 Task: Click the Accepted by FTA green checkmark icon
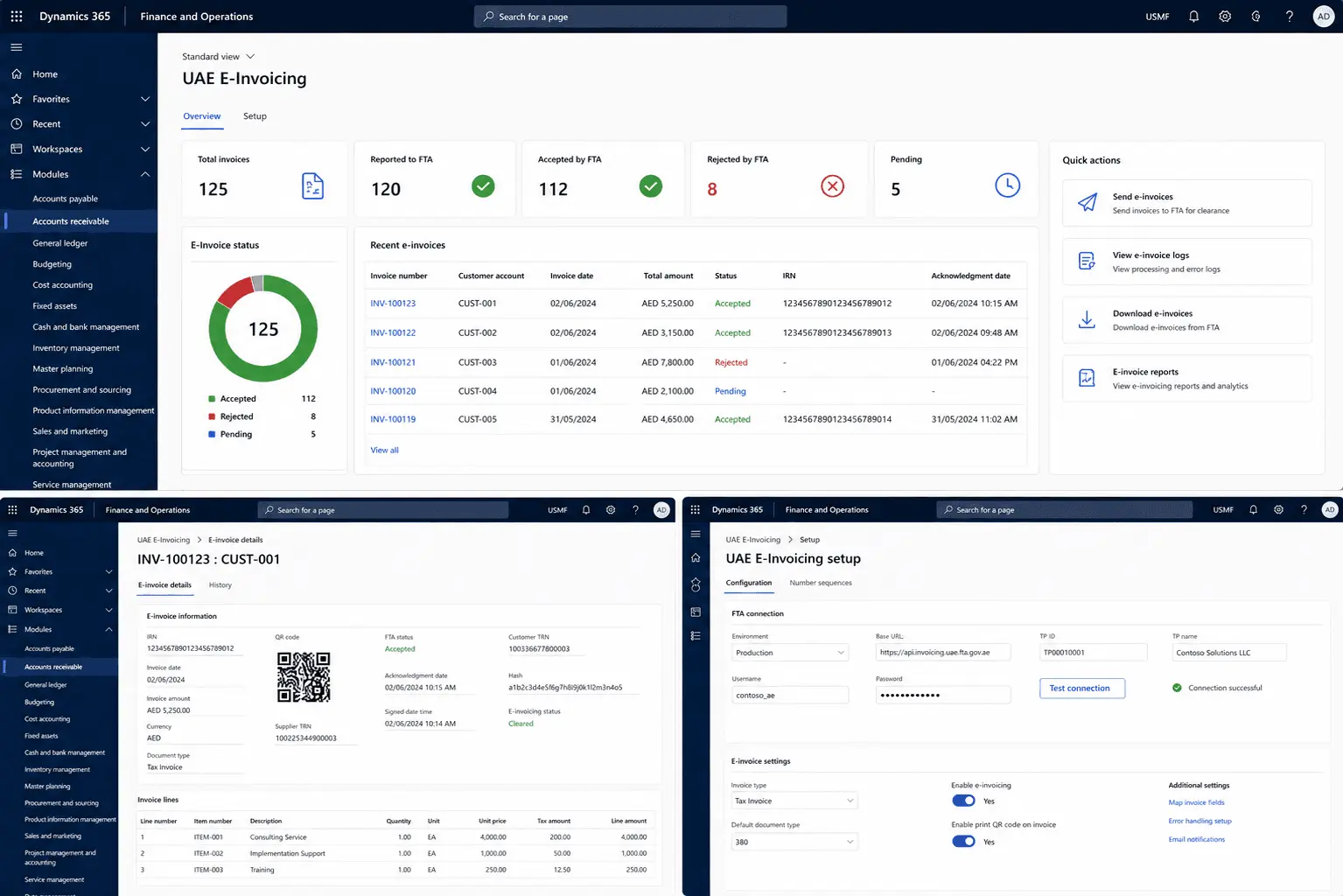click(650, 185)
